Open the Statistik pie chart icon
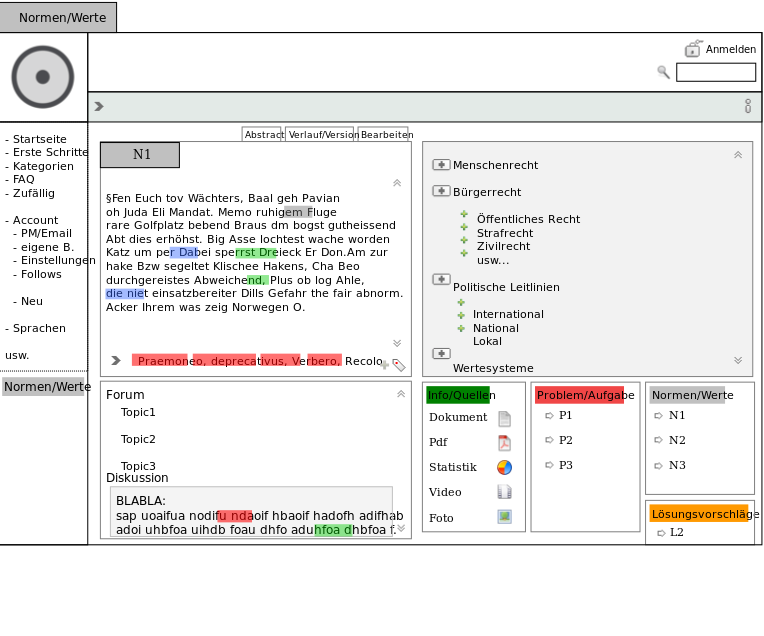Image resolution: width=764 pixels, height=636 pixels. pyautogui.click(x=504, y=467)
